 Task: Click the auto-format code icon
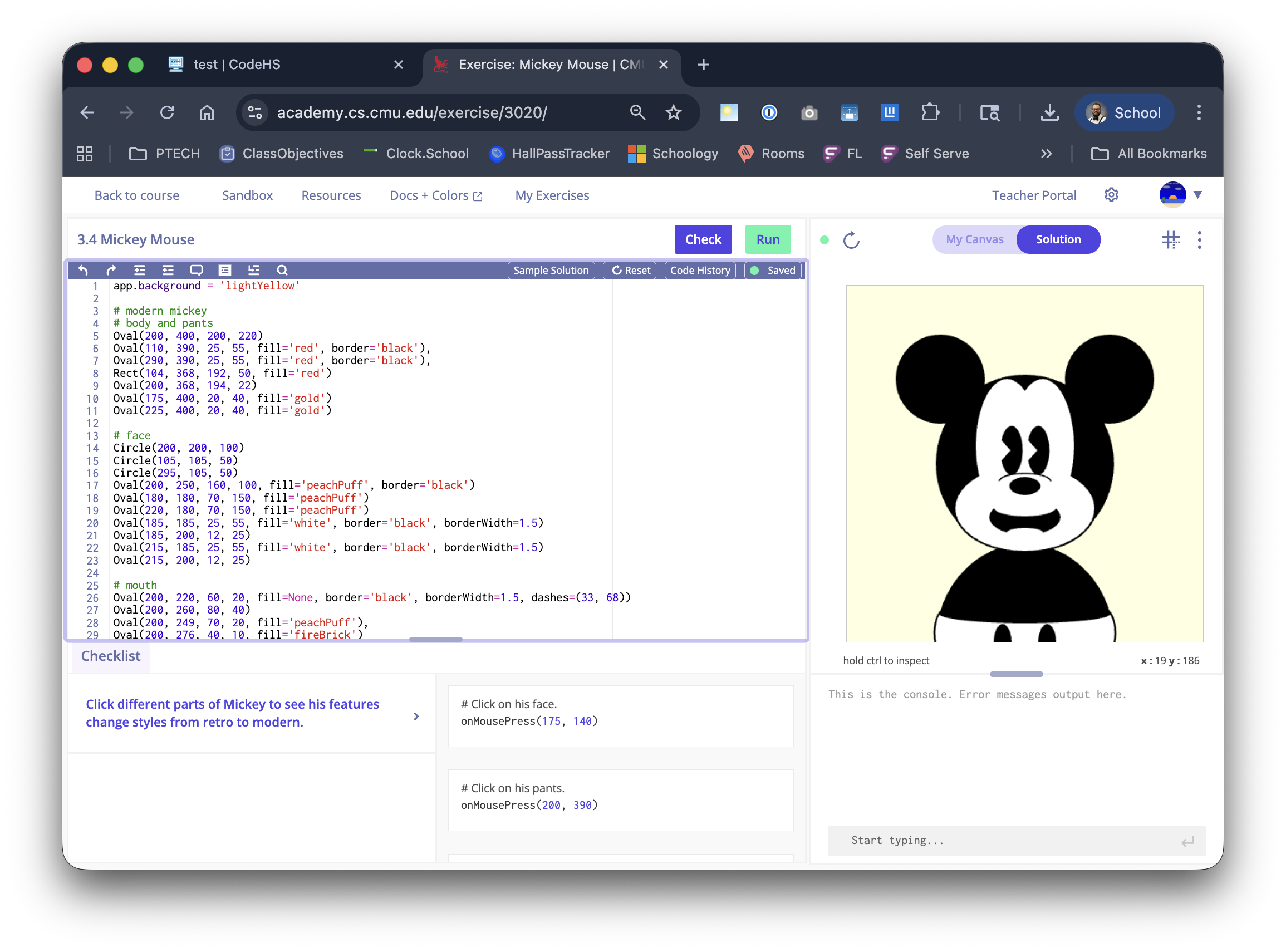click(225, 269)
